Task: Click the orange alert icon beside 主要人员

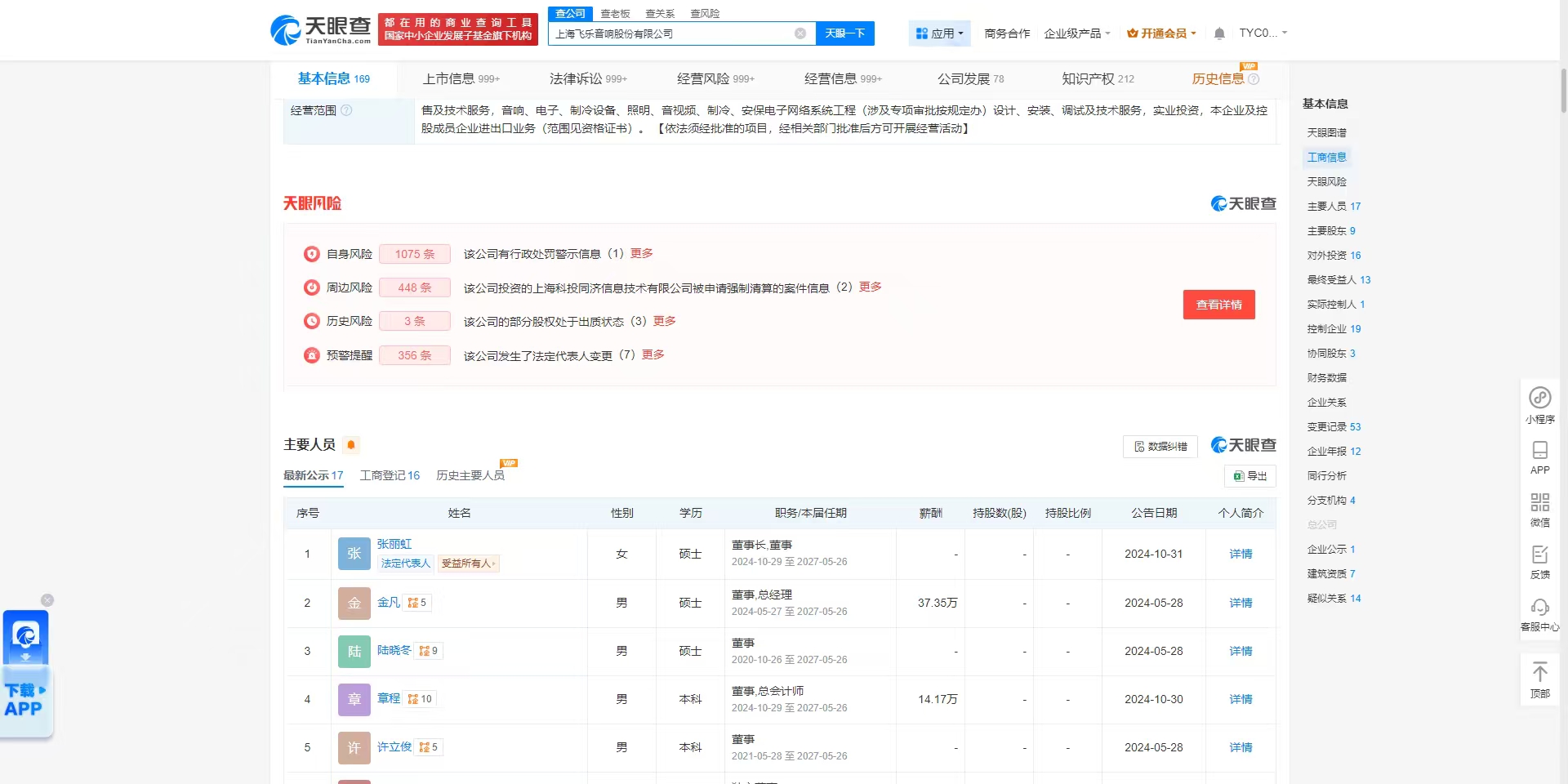Action: [x=351, y=445]
